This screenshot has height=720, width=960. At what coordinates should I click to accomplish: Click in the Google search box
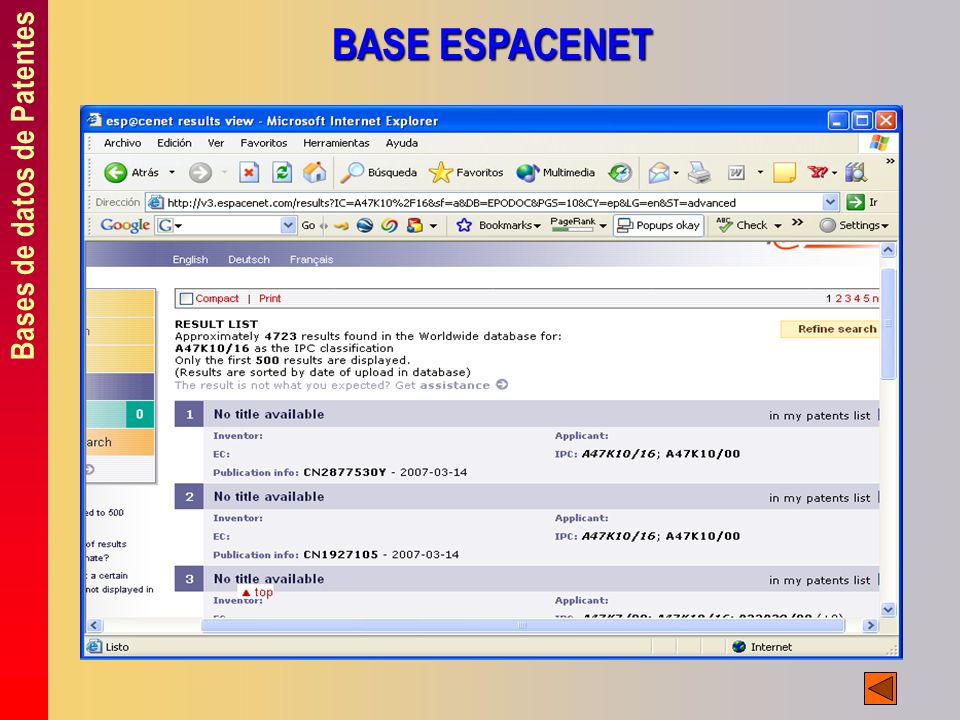(x=228, y=225)
